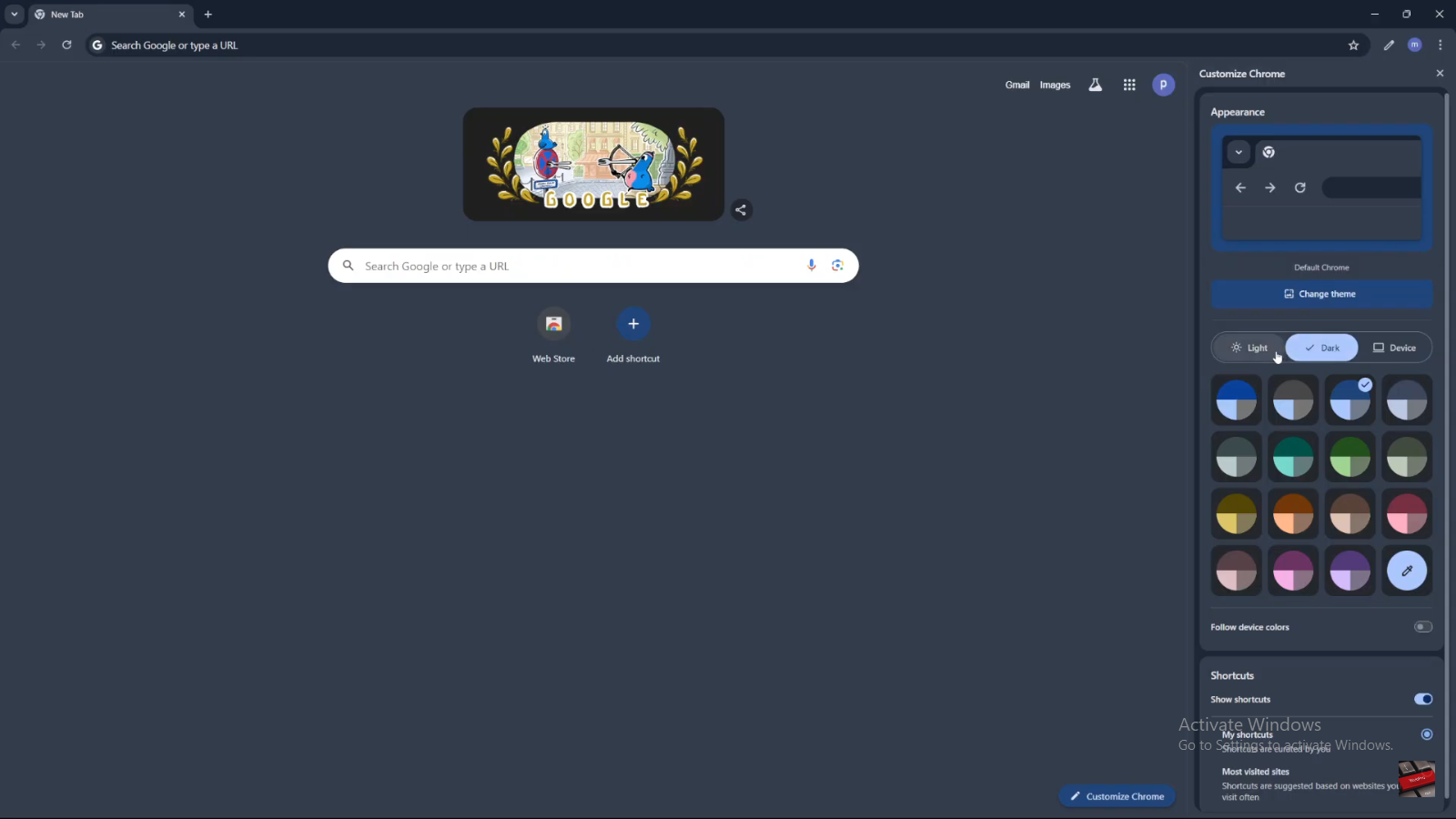1456x819 pixels.
Task: Select Device mode option
Action: coord(1394,348)
